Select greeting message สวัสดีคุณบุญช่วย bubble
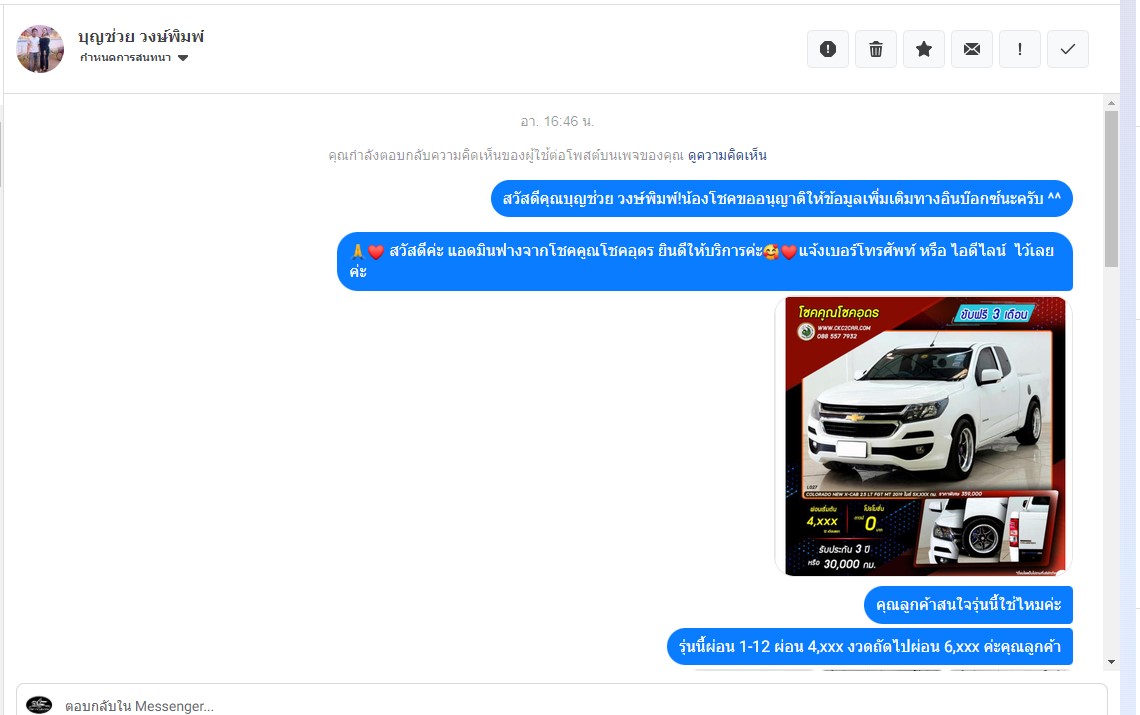The width and height of the screenshot is (1140, 715). [x=782, y=199]
